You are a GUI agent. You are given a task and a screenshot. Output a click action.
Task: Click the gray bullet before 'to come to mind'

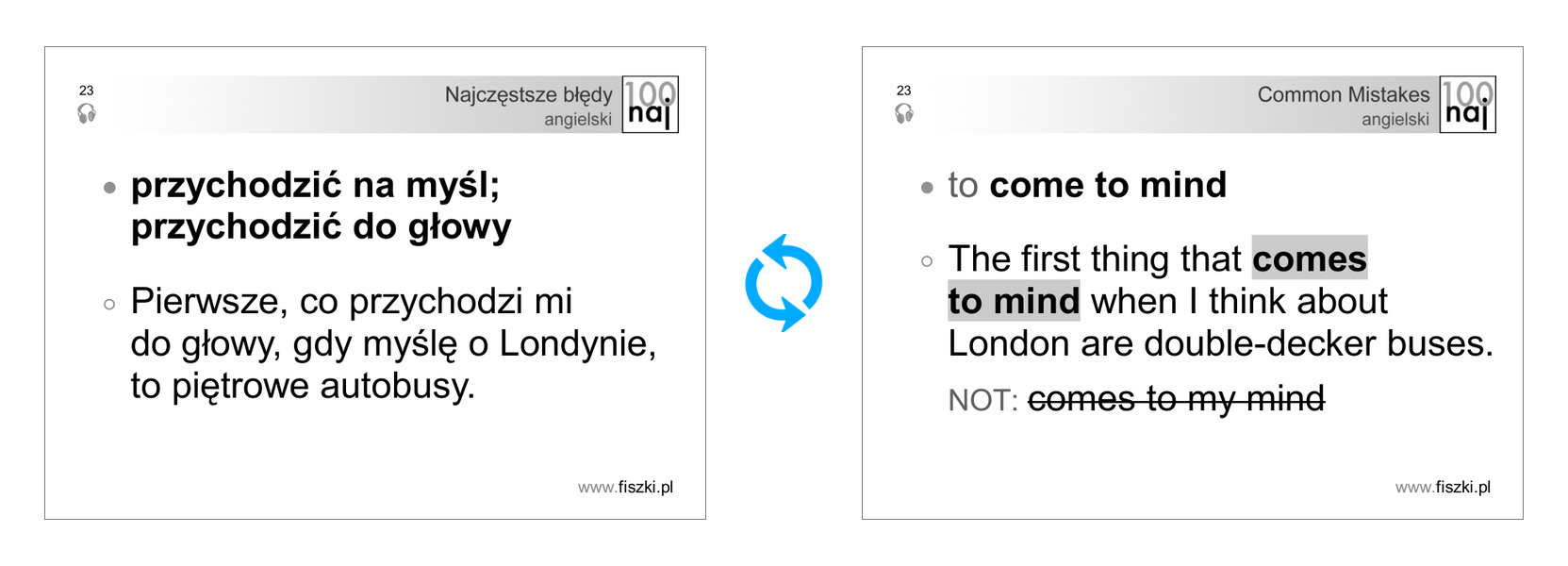pyautogui.click(x=927, y=188)
